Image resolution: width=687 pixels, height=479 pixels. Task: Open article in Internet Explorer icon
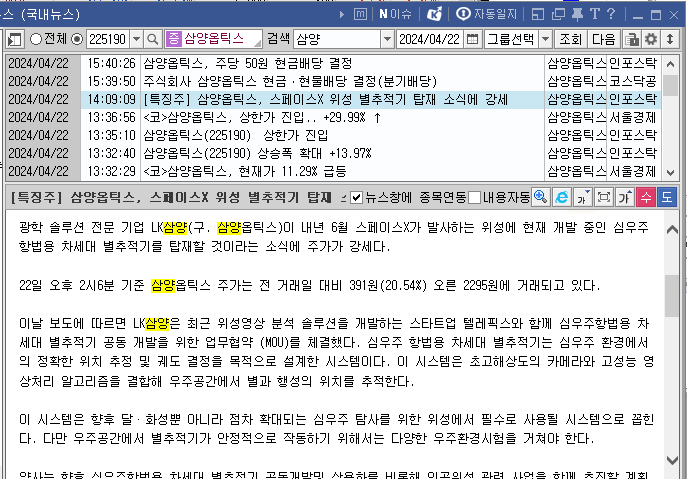tap(562, 197)
